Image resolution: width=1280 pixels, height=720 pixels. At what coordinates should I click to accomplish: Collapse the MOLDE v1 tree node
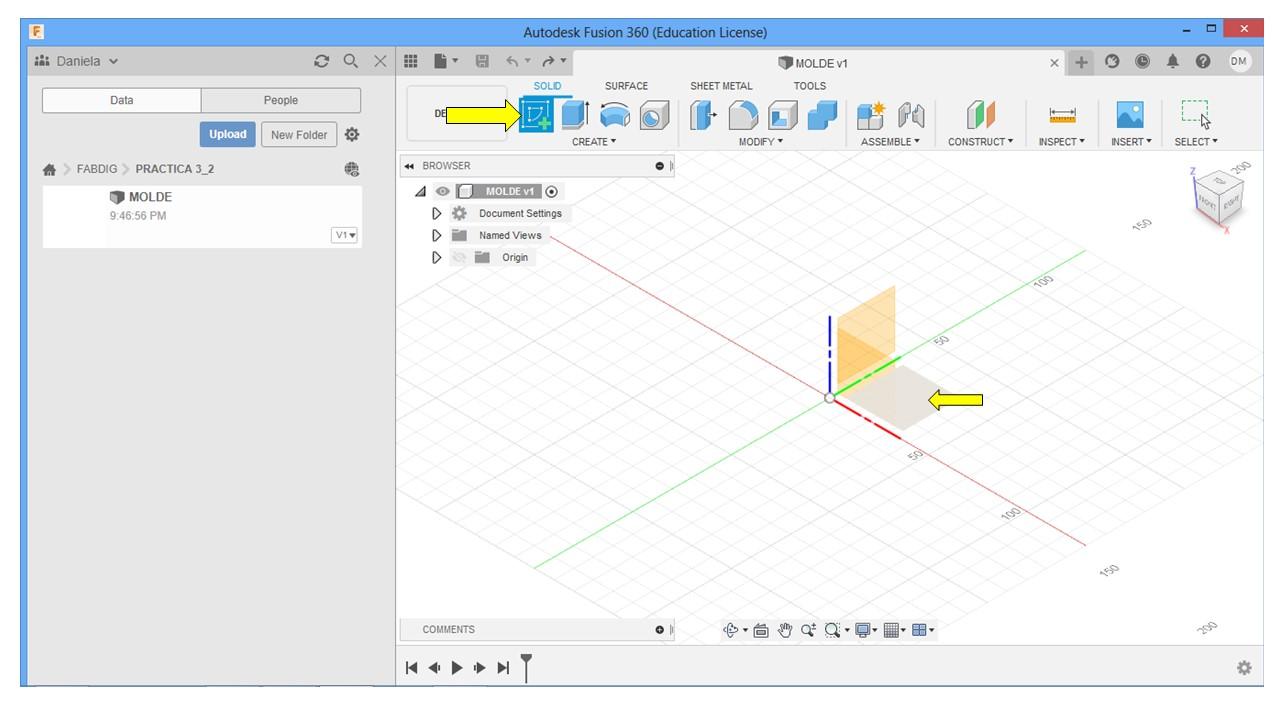coord(420,191)
